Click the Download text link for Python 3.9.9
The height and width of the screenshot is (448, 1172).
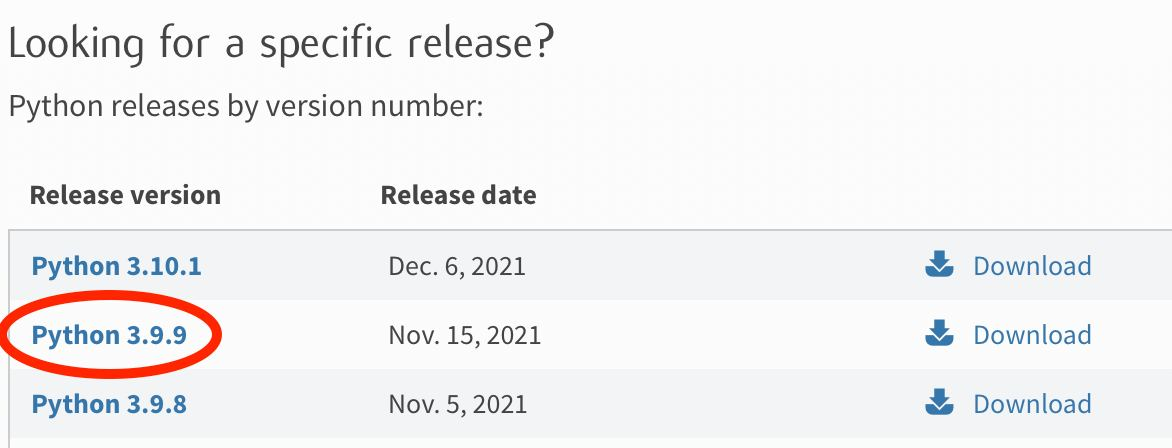(x=1031, y=334)
